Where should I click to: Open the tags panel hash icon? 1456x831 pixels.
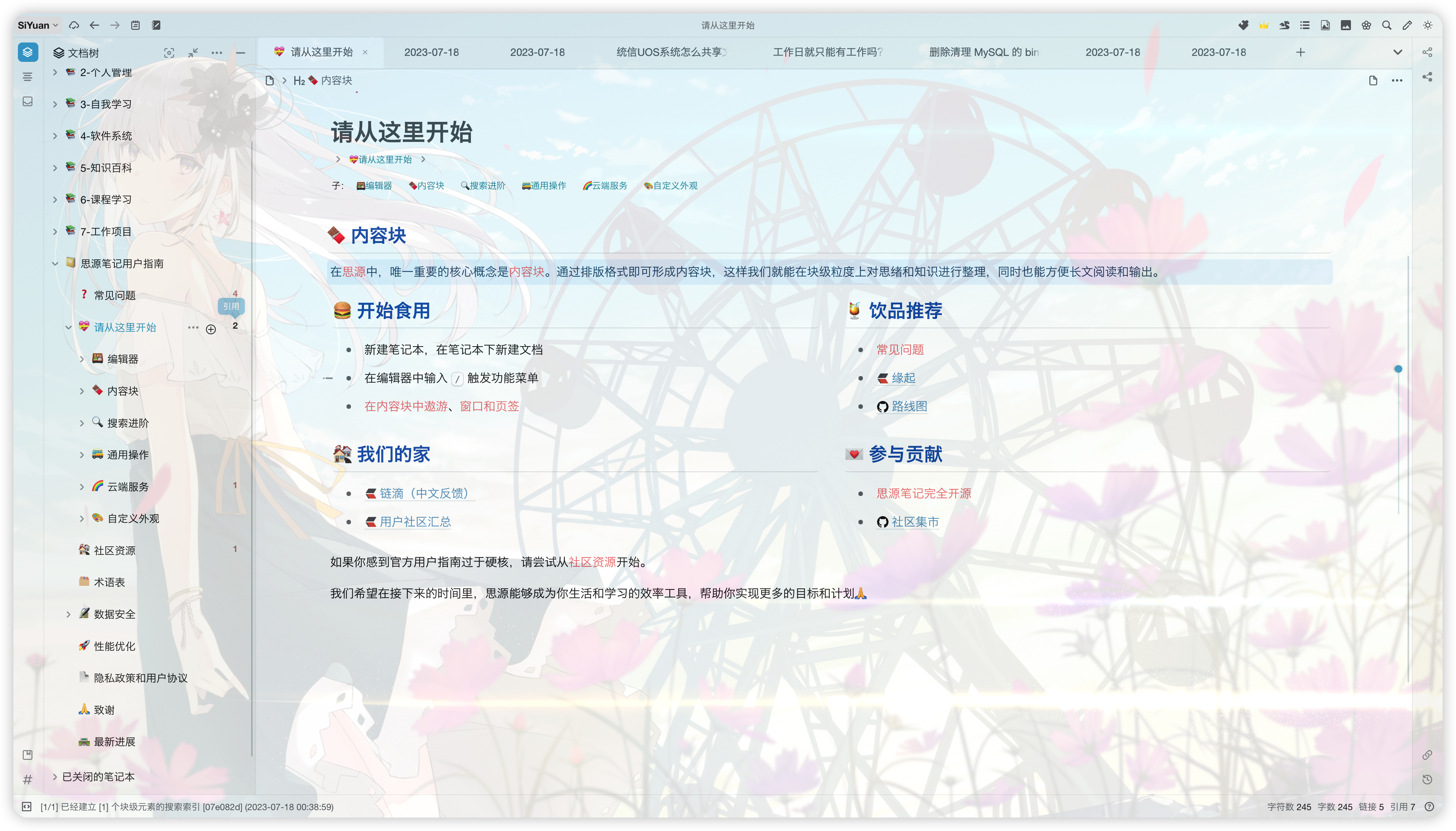(x=28, y=779)
